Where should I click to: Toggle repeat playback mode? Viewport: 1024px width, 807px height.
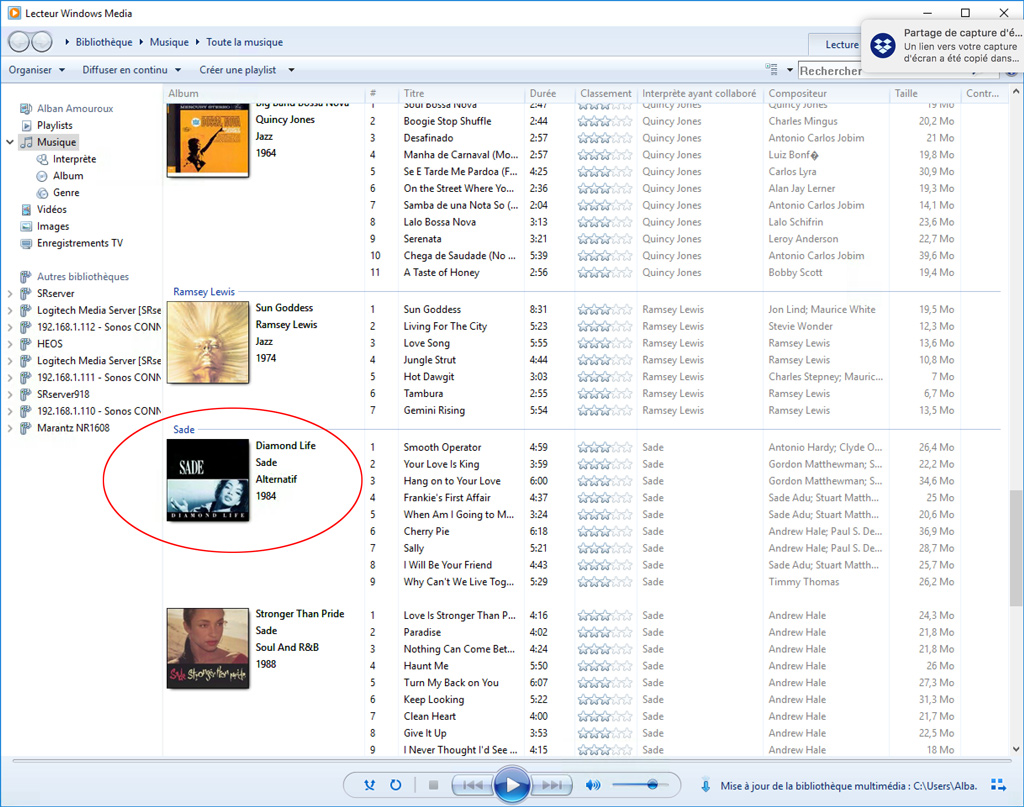[x=396, y=785]
